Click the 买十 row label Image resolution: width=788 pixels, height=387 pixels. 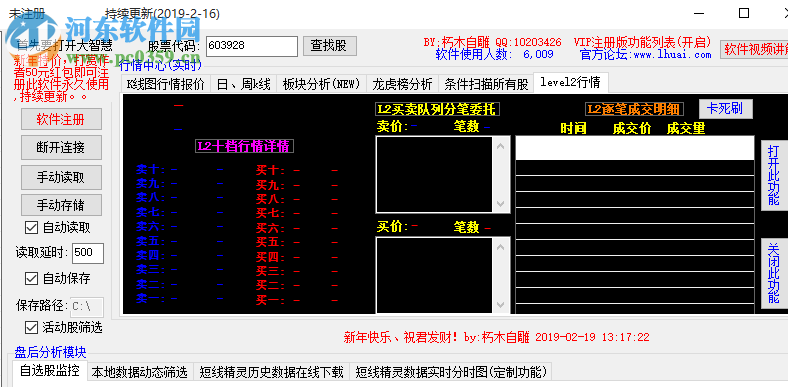tap(270, 170)
